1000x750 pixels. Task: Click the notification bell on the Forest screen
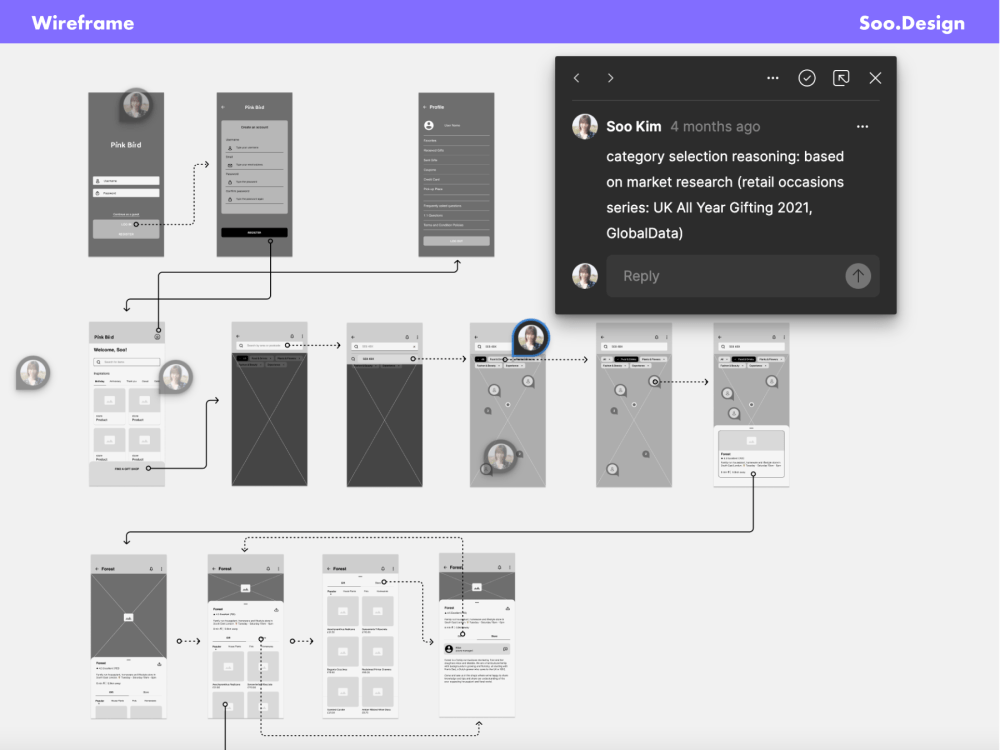tap(151, 569)
